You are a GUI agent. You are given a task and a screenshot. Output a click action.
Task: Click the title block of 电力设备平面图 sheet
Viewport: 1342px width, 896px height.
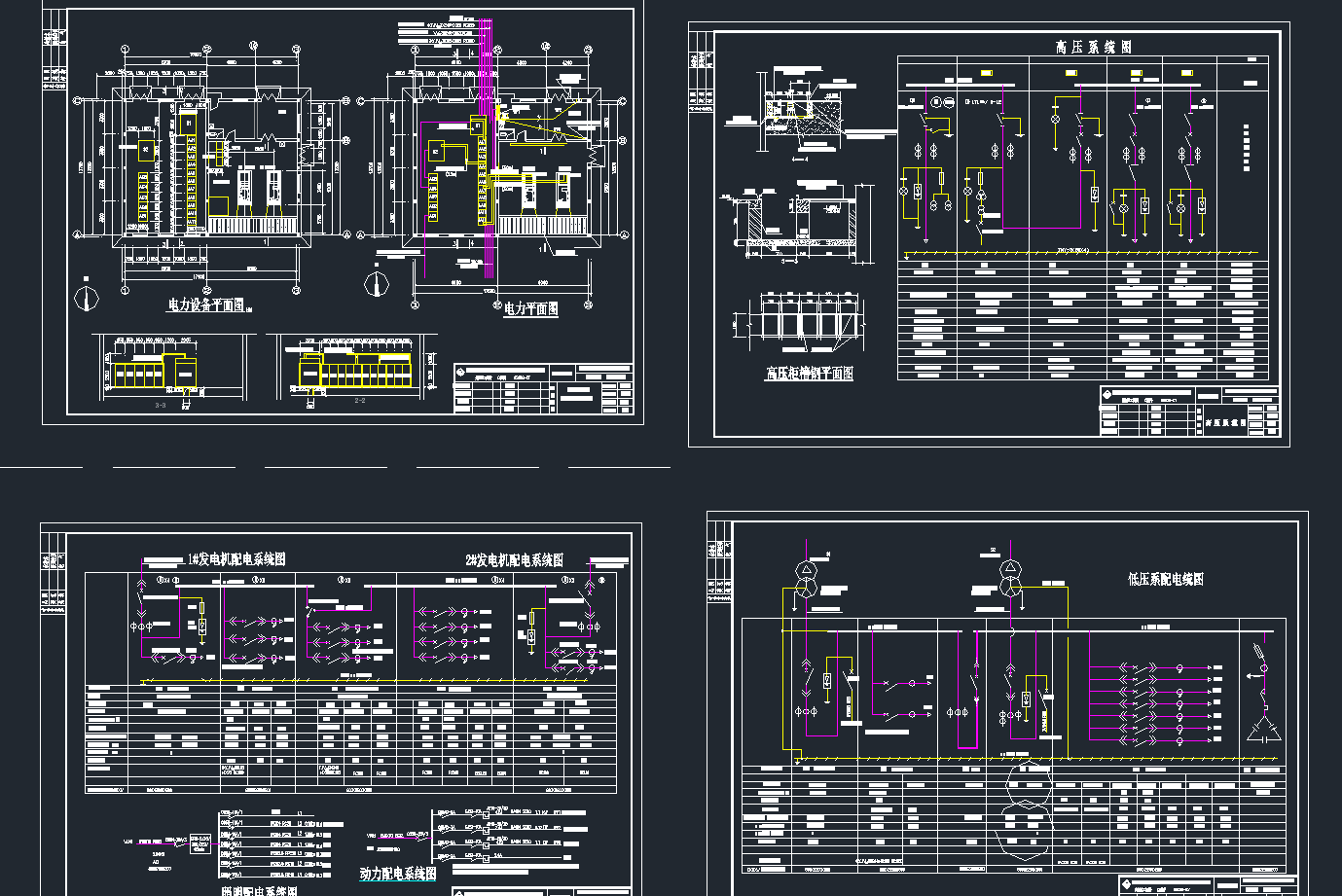pos(544,390)
